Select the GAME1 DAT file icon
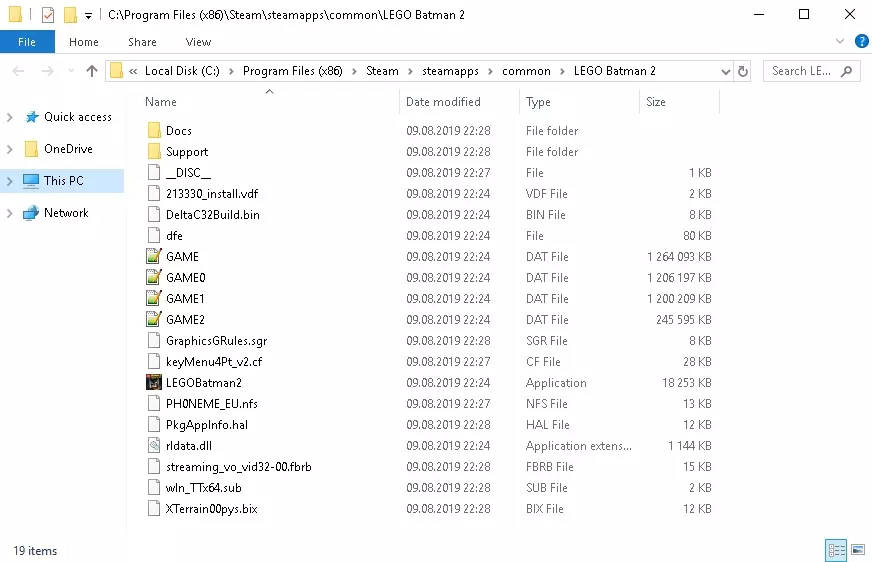872x562 pixels. (x=153, y=299)
